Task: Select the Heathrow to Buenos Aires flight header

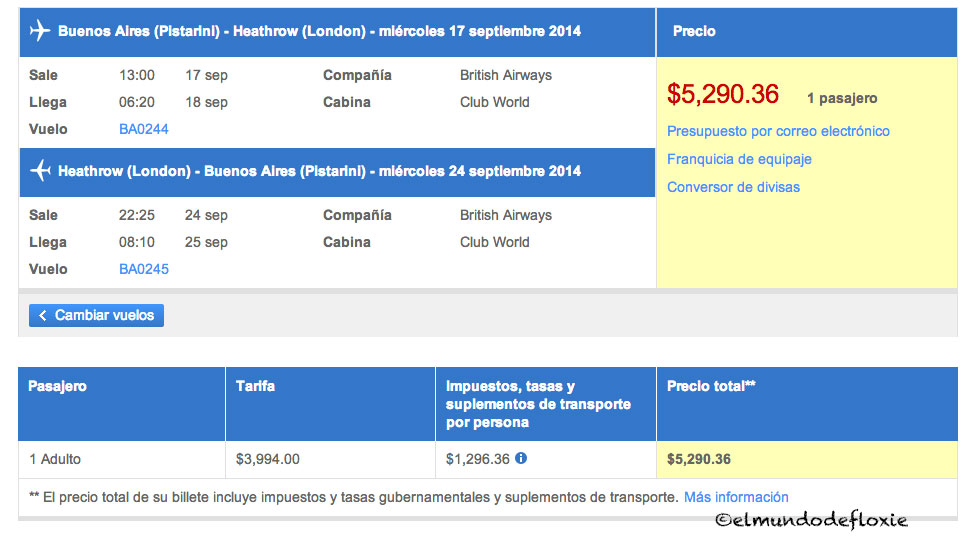Action: (337, 172)
